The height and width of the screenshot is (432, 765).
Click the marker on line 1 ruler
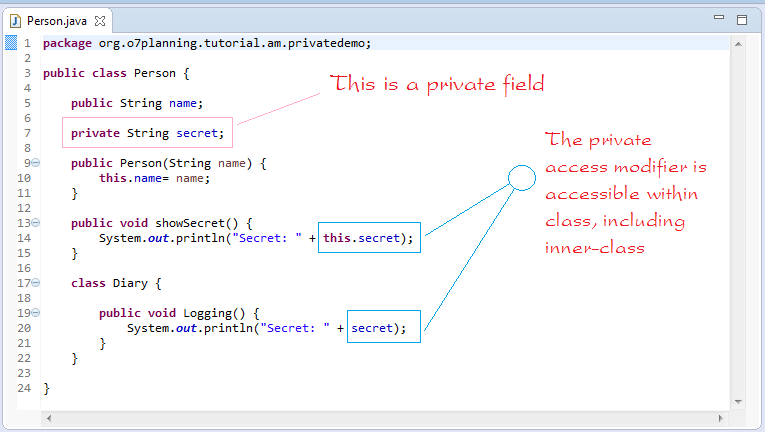(11, 43)
